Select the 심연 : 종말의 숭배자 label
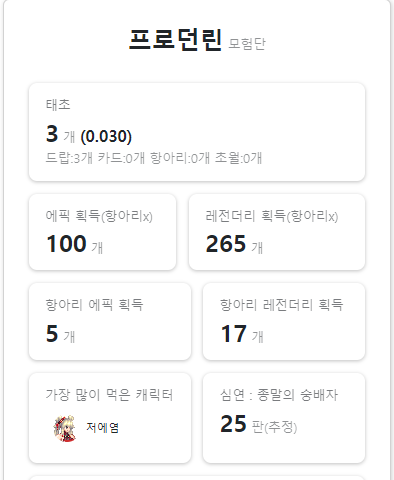 click(x=279, y=395)
